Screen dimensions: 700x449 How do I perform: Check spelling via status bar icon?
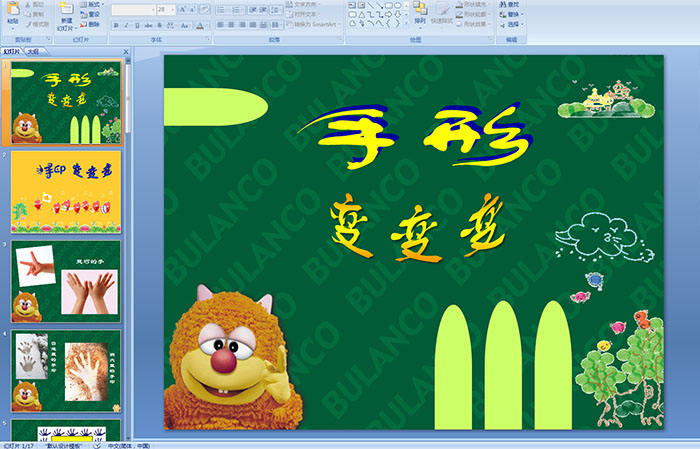(97, 445)
